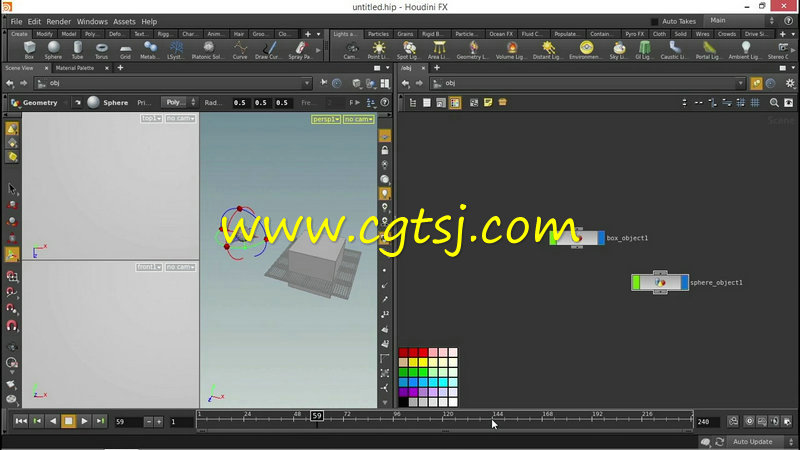This screenshot has width=800, height=450.
Task: Select the Metaball shelf tool
Action: pyautogui.click(x=149, y=50)
